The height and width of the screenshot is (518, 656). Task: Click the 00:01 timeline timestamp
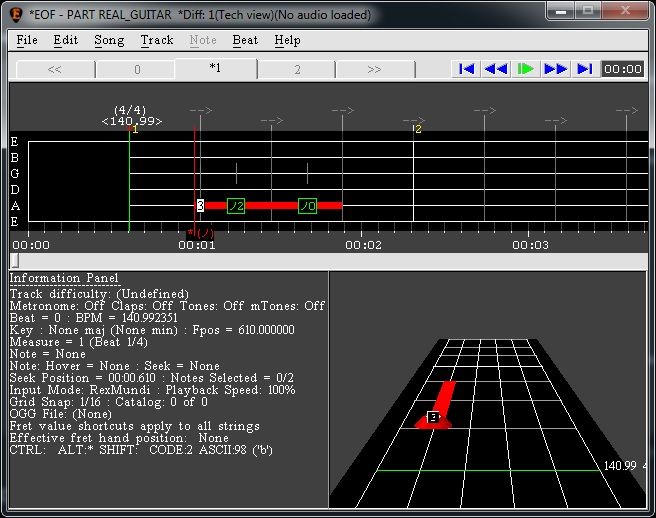tap(197, 245)
